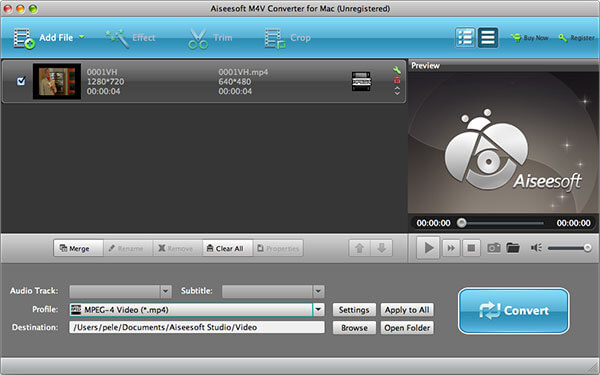600x375 pixels.
Task: Select the 0001VH video thumbnail
Action: pyautogui.click(x=57, y=82)
